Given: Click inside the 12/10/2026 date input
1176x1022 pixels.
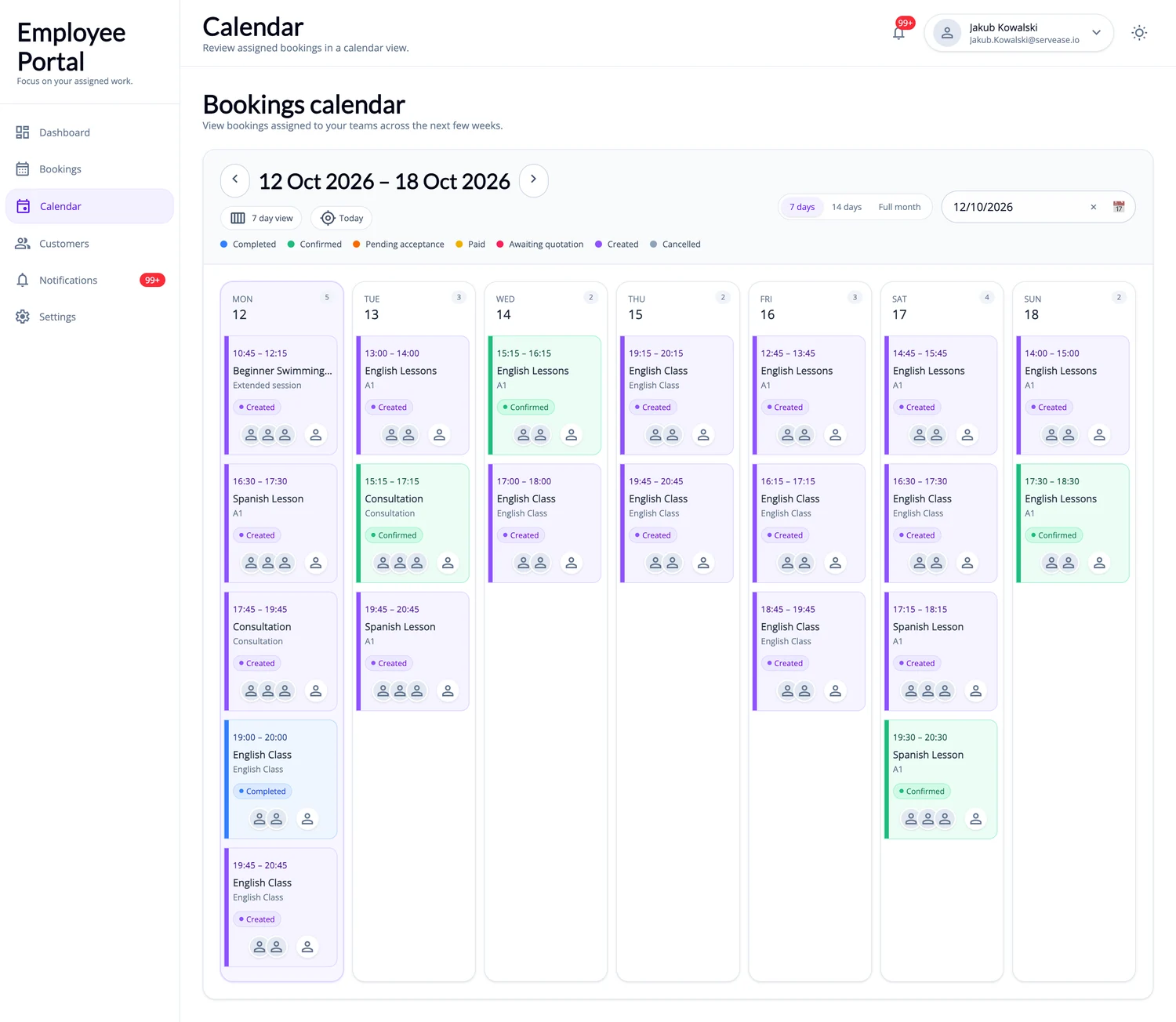Looking at the screenshot, I should [x=1015, y=207].
